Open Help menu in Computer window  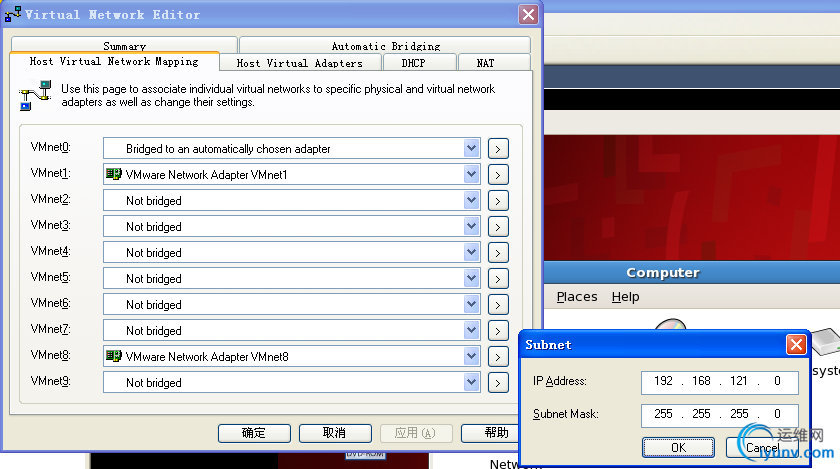click(625, 296)
